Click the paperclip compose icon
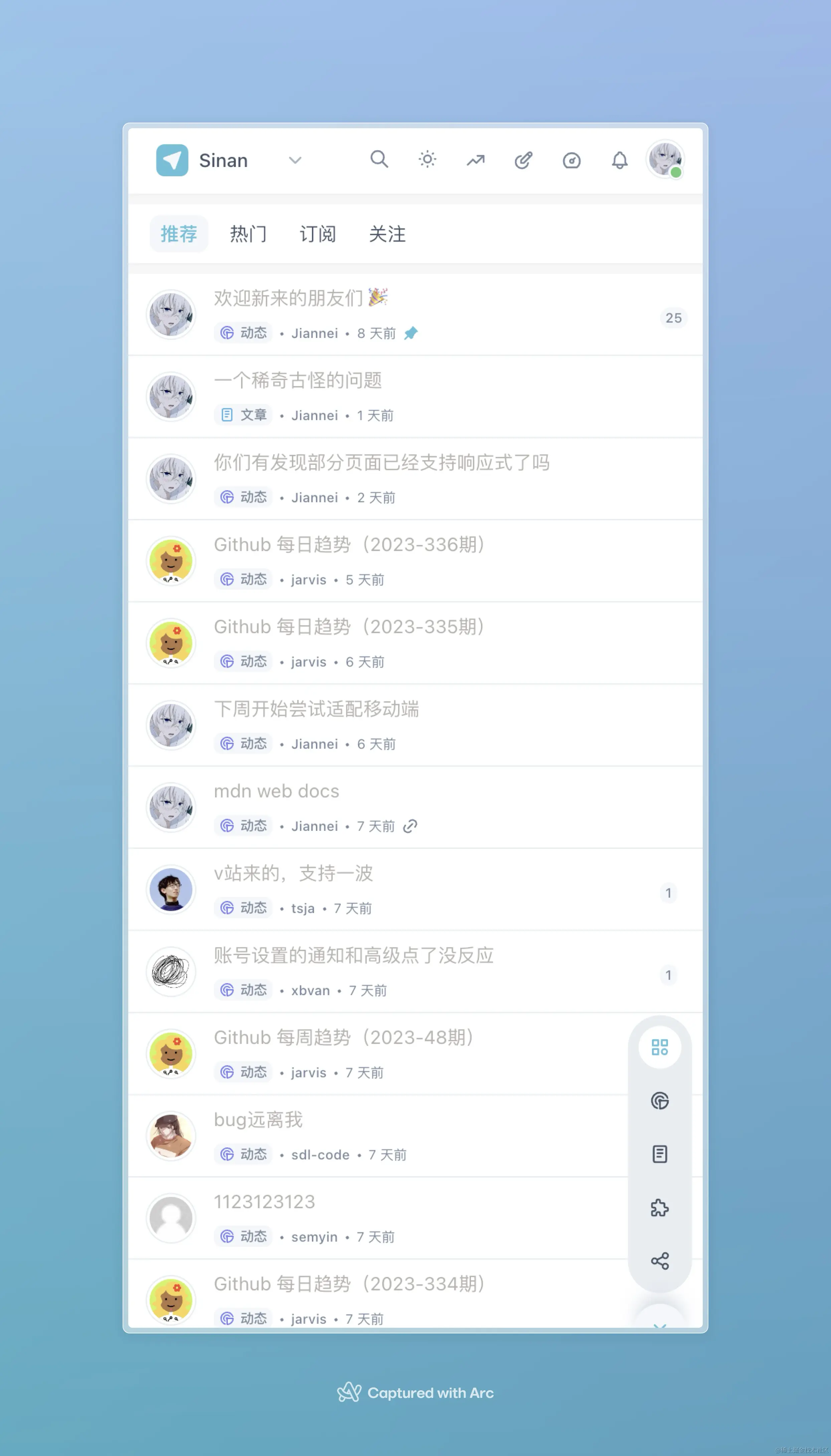 [x=523, y=160]
